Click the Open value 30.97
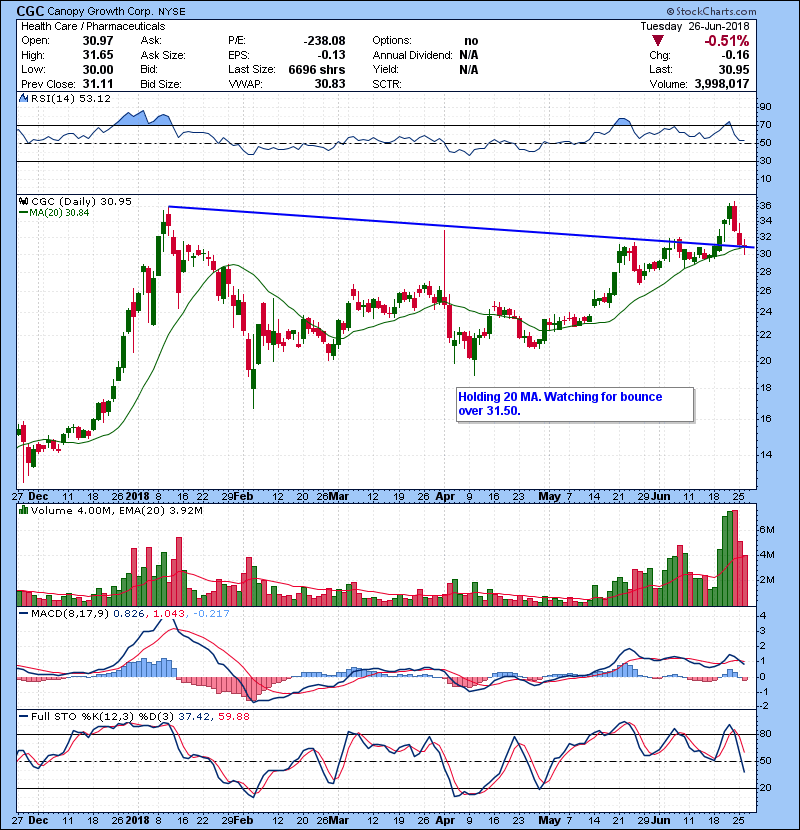The image size is (800, 830). point(98,40)
